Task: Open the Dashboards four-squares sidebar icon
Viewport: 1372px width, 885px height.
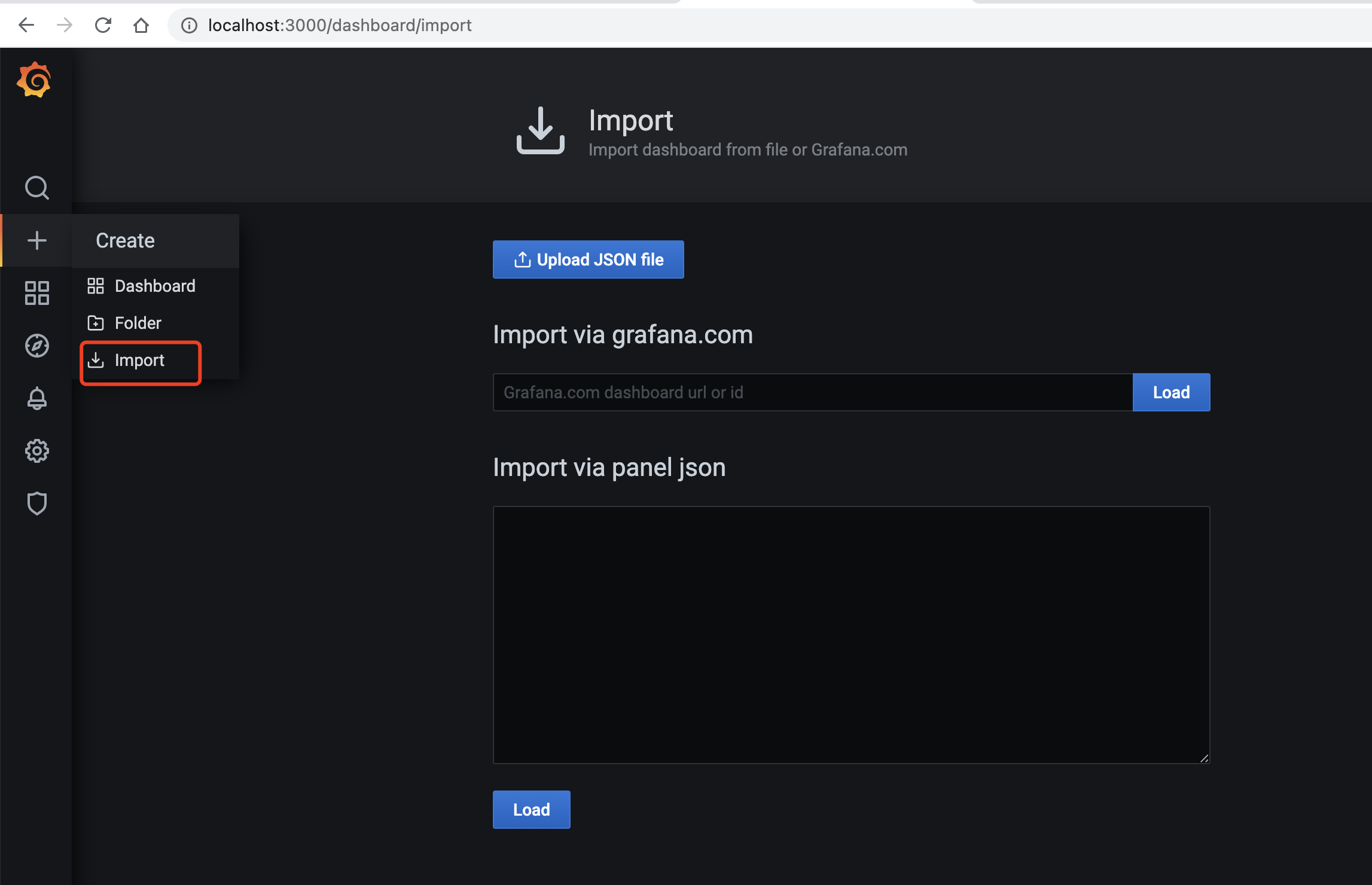Action: click(x=36, y=293)
